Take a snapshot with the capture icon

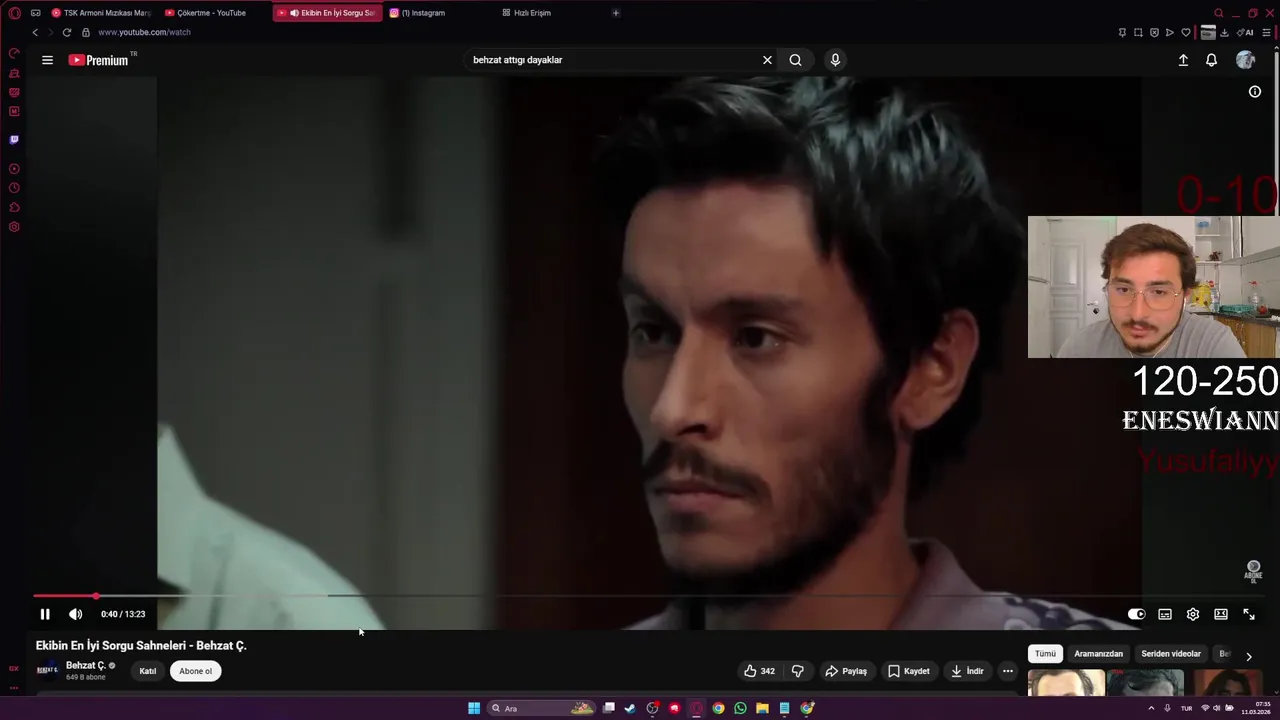click(1138, 32)
